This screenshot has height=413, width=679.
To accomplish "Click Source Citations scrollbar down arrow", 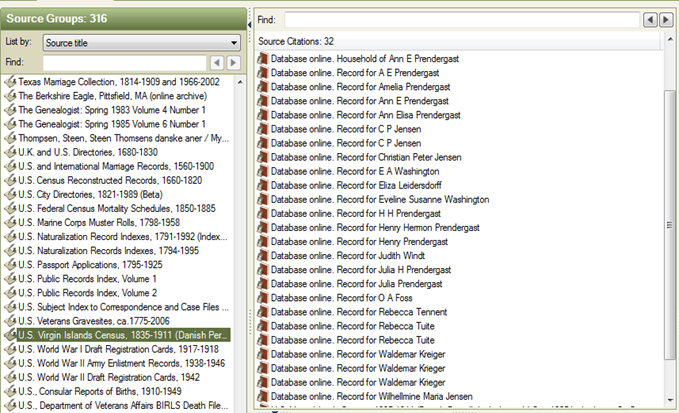I will [670, 400].
